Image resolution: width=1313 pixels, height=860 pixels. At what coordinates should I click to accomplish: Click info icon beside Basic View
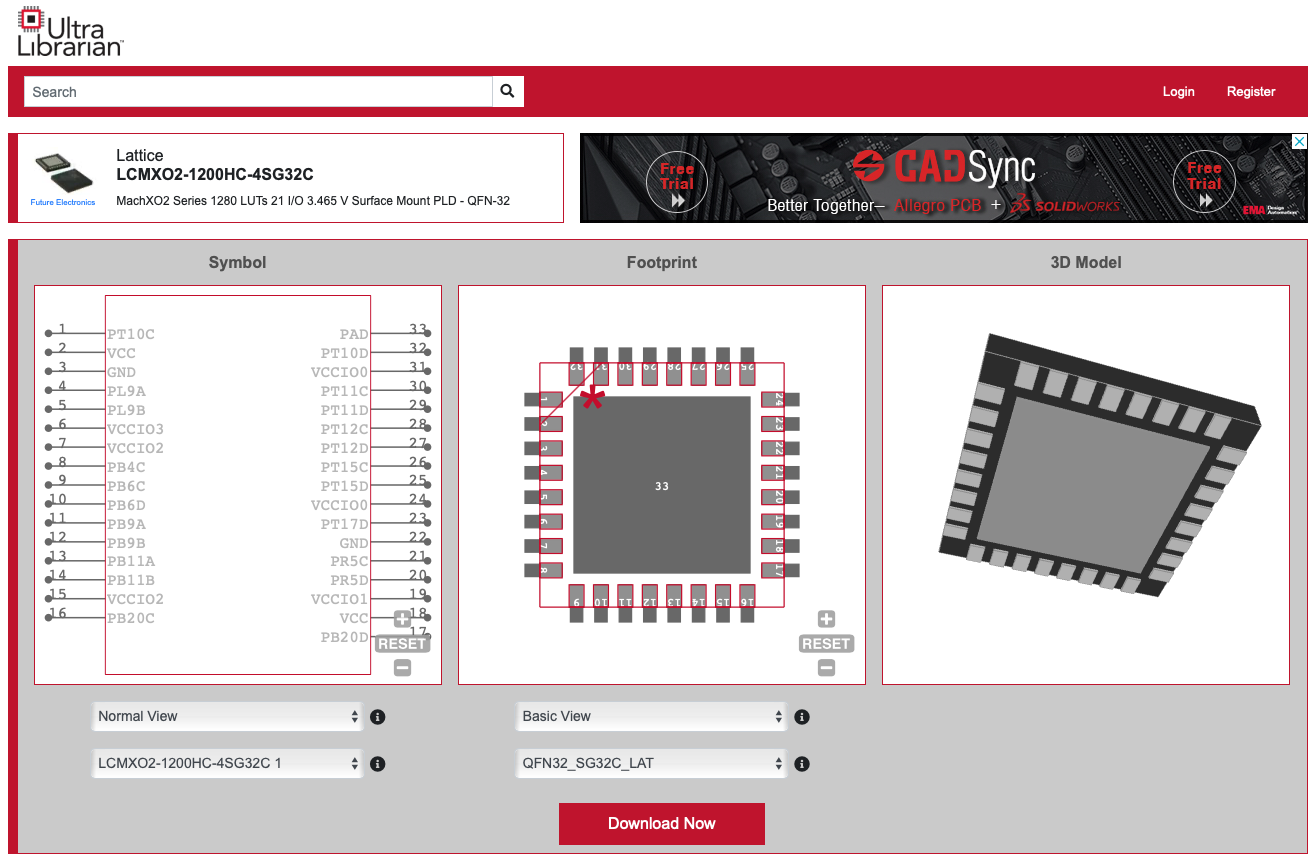pyautogui.click(x=802, y=717)
